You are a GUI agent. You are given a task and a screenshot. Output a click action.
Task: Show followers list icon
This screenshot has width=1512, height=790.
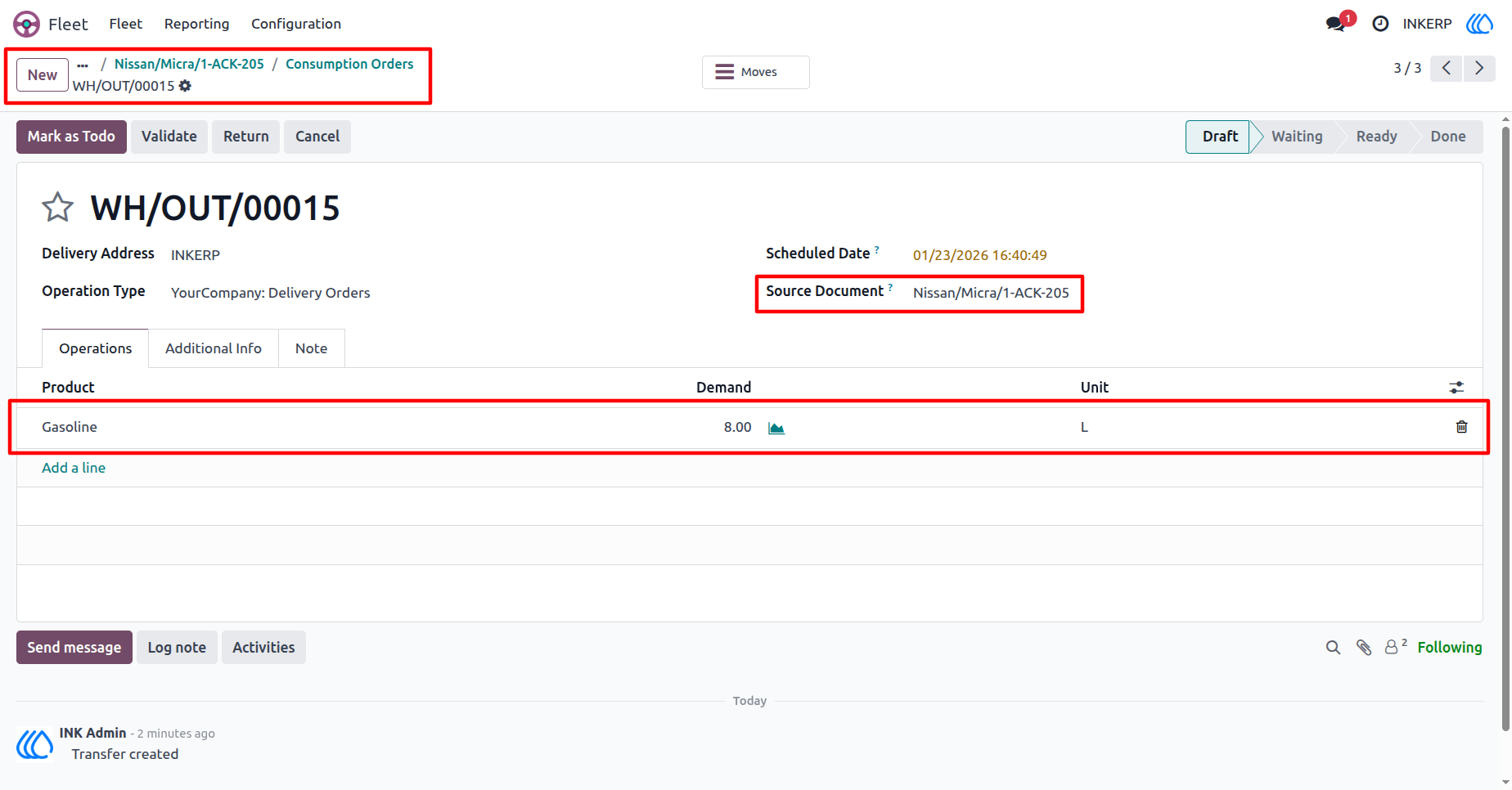[x=1396, y=646]
